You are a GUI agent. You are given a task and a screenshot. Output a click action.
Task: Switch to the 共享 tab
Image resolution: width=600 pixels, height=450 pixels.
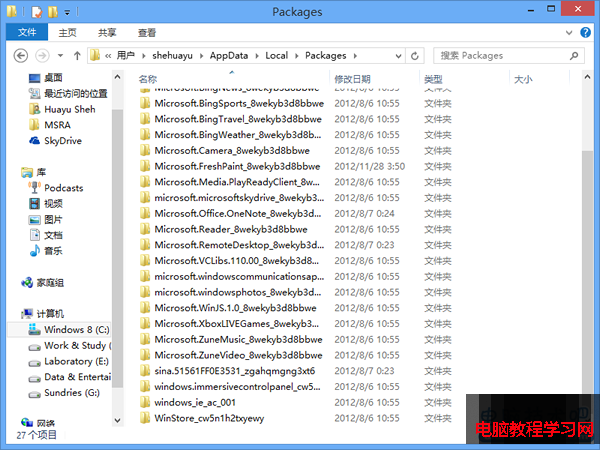click(x=107, y=33)
